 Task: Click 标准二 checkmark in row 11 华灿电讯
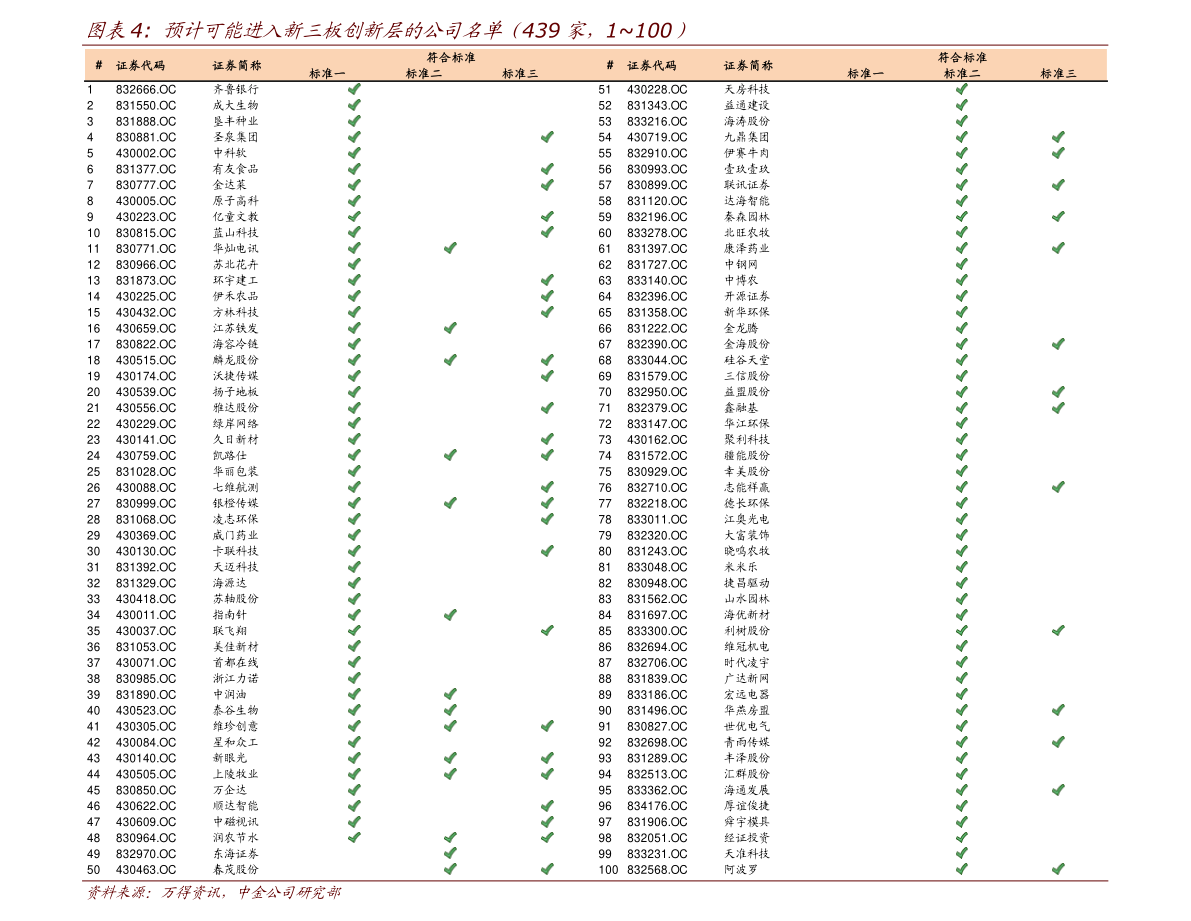click(450, 248)
